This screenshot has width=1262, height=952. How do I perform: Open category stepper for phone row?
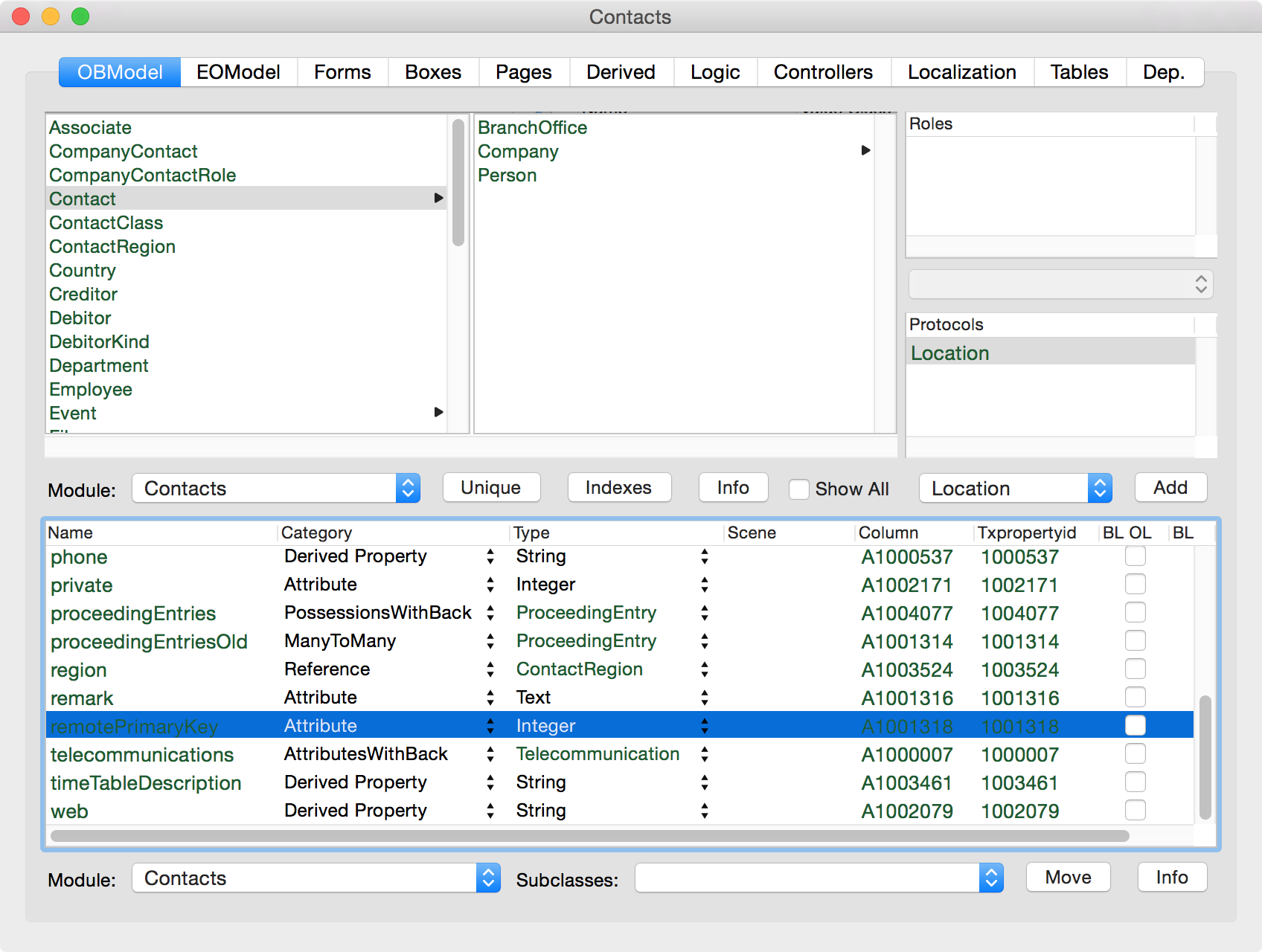pyautogui.click(x=490, y=556)
